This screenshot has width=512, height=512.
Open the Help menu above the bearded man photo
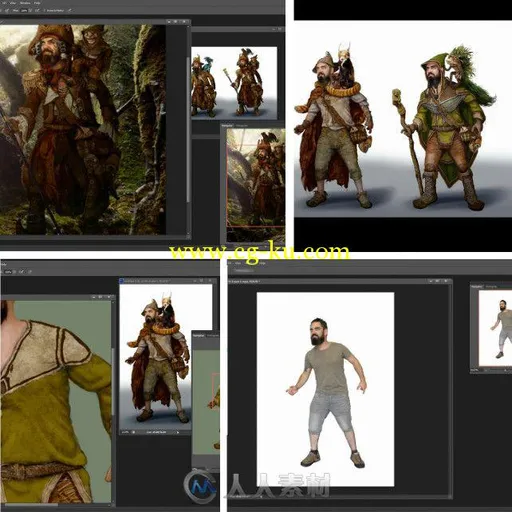263,263
